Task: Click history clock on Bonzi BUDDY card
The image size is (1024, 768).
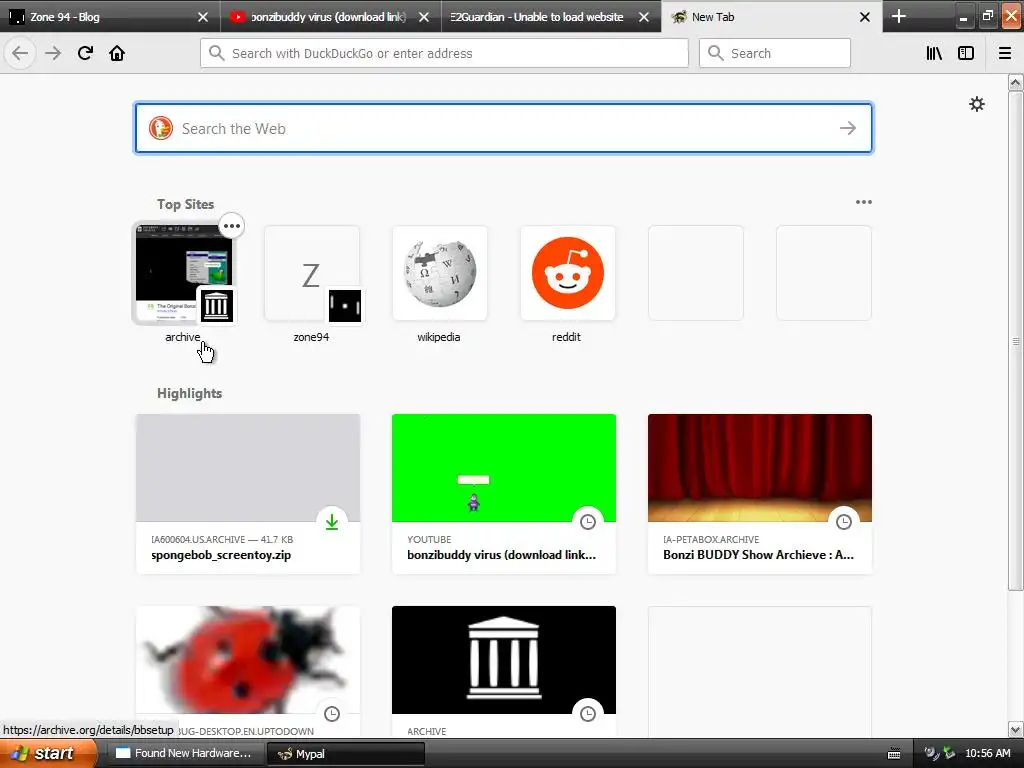Action: (844, 521)
